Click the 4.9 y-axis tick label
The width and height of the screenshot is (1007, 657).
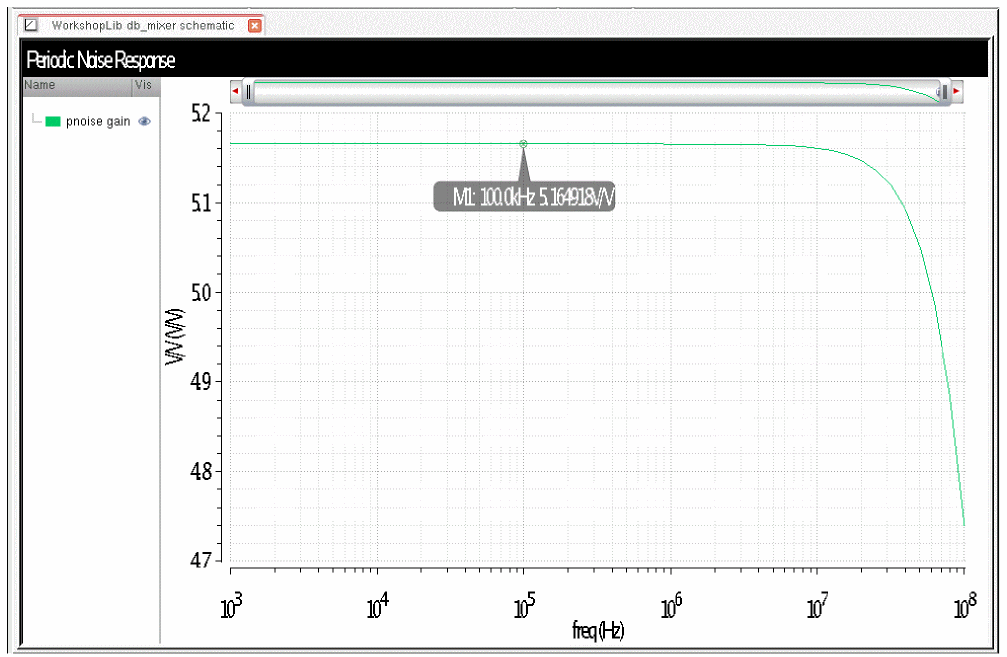tap(200, 381)
